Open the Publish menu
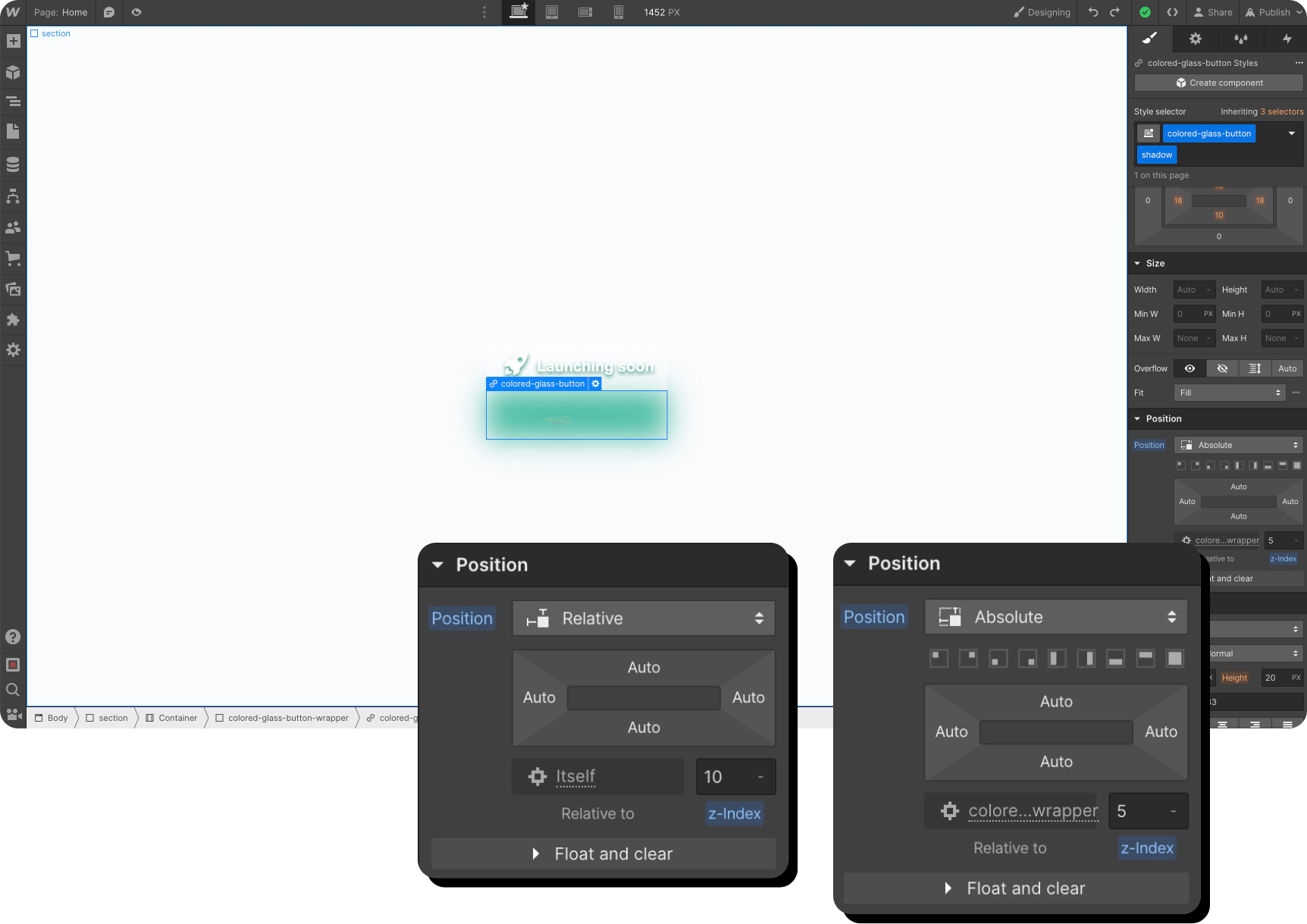 click(x=1271, y=12)
